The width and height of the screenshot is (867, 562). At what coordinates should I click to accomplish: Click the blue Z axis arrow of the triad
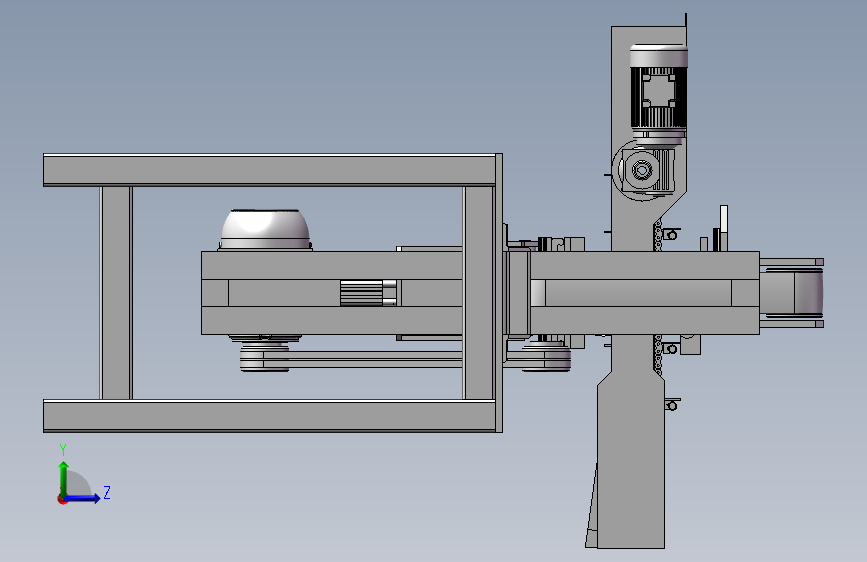pos(83,498)
